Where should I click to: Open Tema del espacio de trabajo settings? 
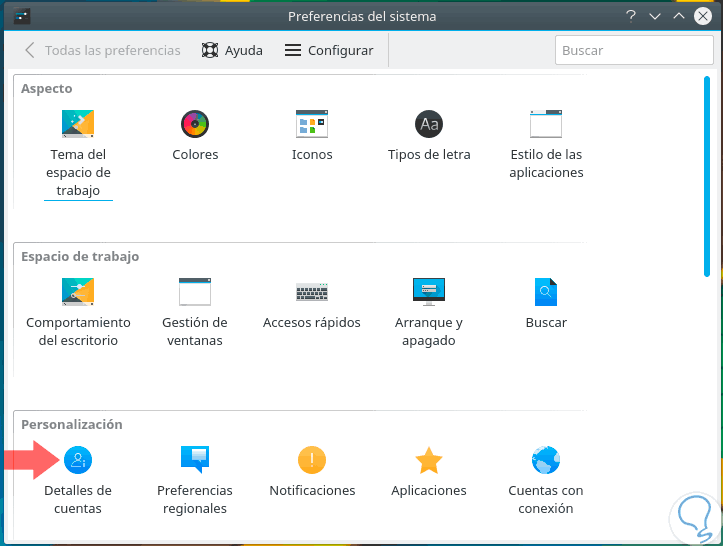(78, 125)
